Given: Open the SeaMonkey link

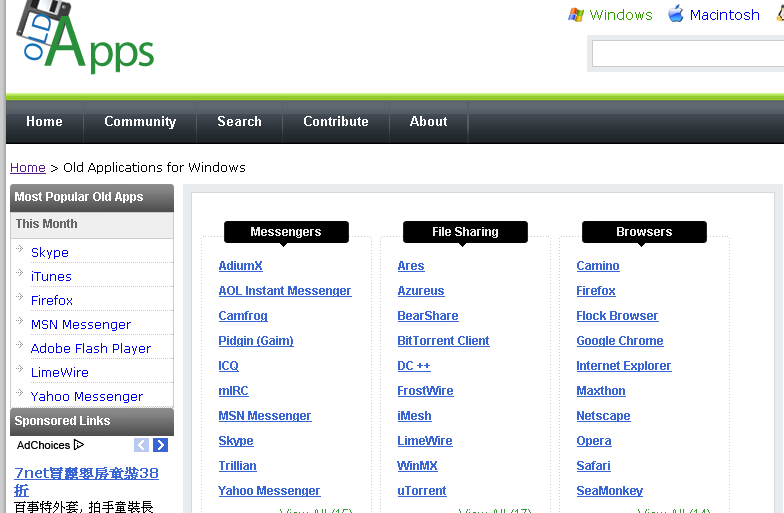Looking at the screenshot, I should [610, 491].
